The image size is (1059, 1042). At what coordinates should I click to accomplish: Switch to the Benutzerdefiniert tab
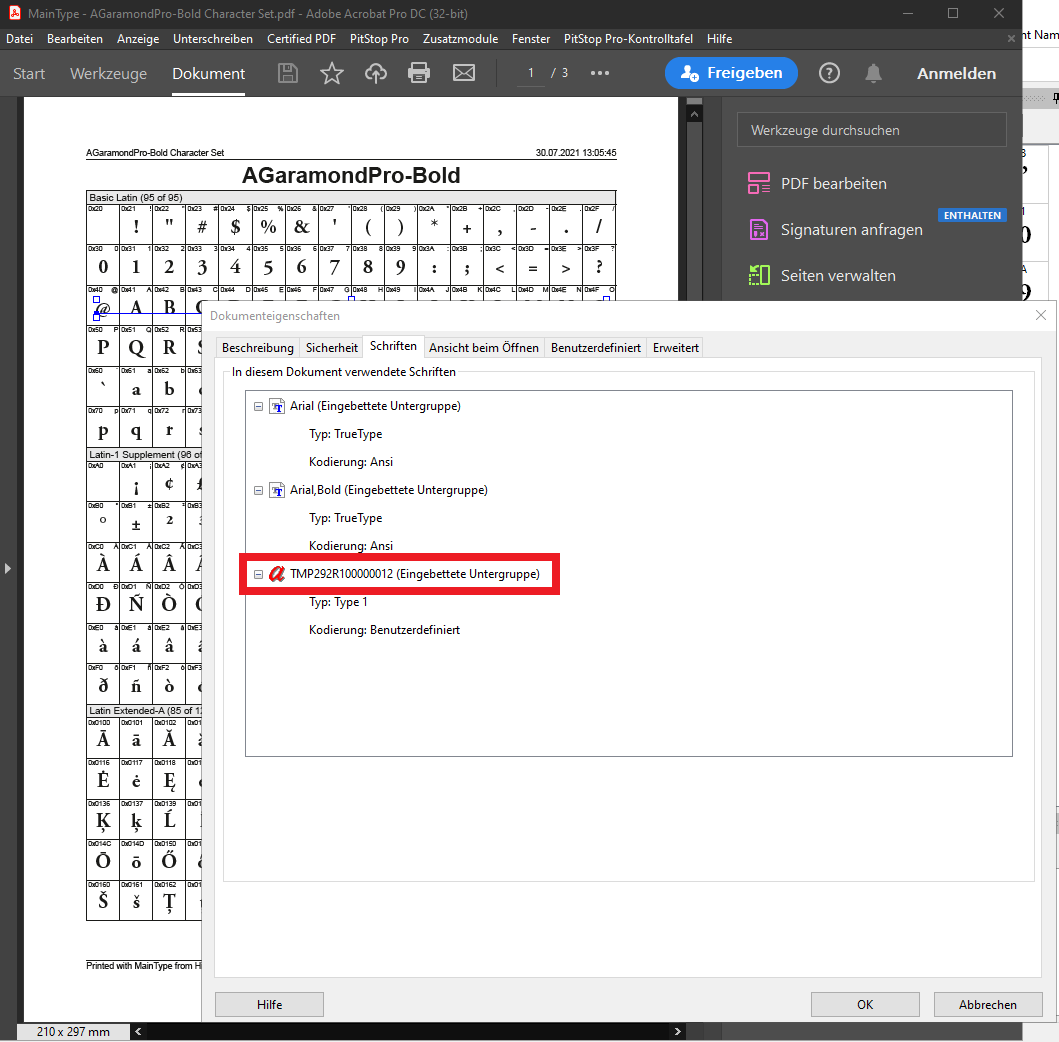596,348
